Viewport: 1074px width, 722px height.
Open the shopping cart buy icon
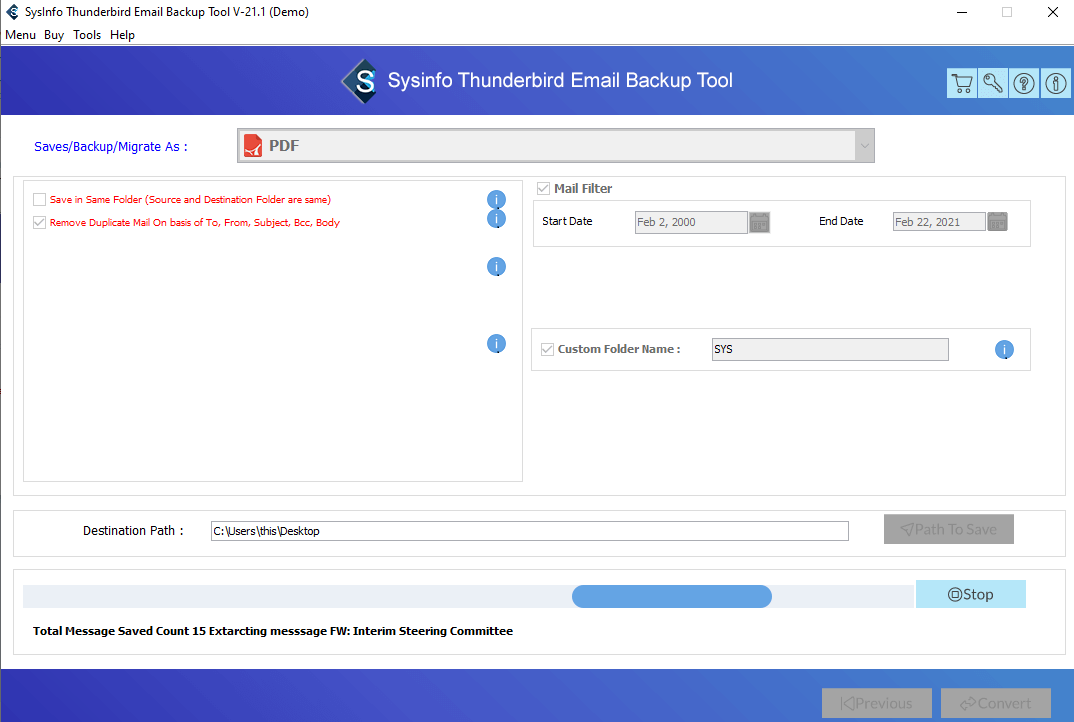(962, 84)
